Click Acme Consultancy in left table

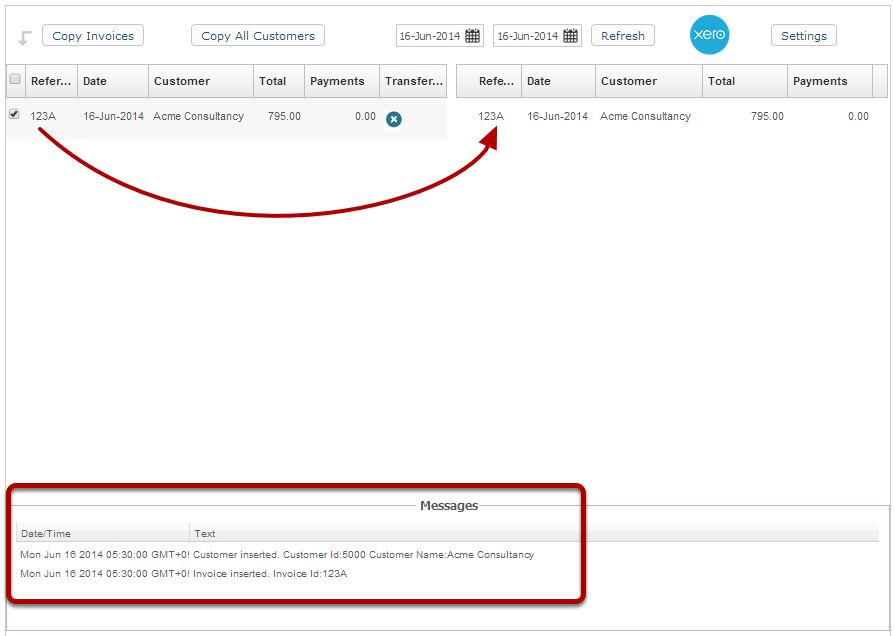tap(199, 116)
